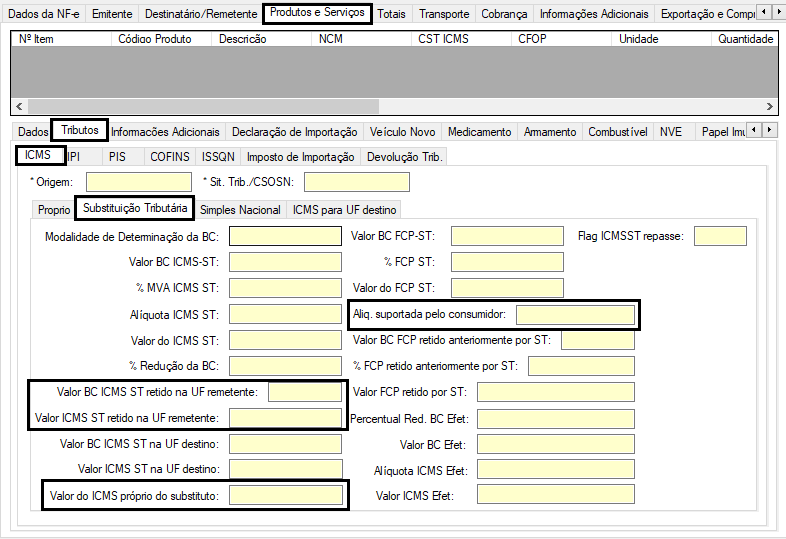Screen dimensions: 786x539
Task: Open the Simples Nacional tab
Action: [240, 210]
